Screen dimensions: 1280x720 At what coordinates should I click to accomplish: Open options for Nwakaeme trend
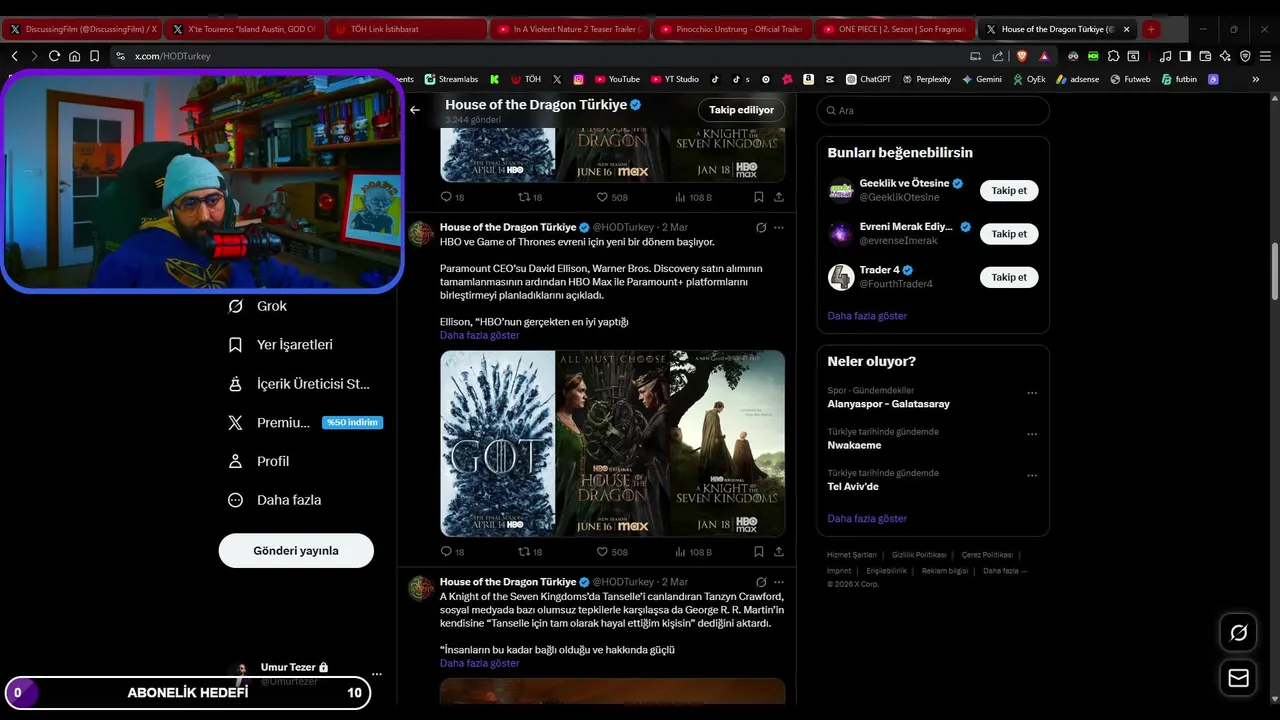click(x=1032, y=434)
